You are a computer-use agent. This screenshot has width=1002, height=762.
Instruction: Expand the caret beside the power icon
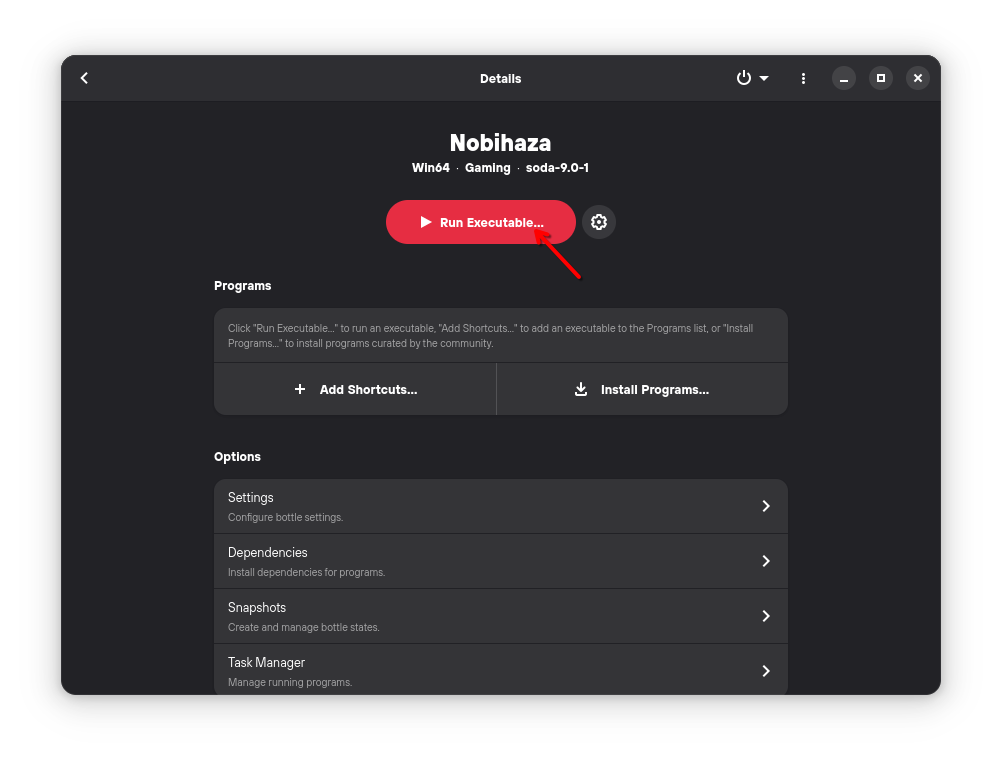765,78
